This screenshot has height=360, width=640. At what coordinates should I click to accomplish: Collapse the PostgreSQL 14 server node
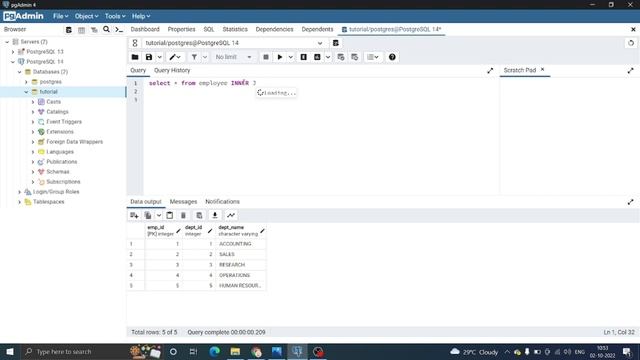click(x=13, y=62)
